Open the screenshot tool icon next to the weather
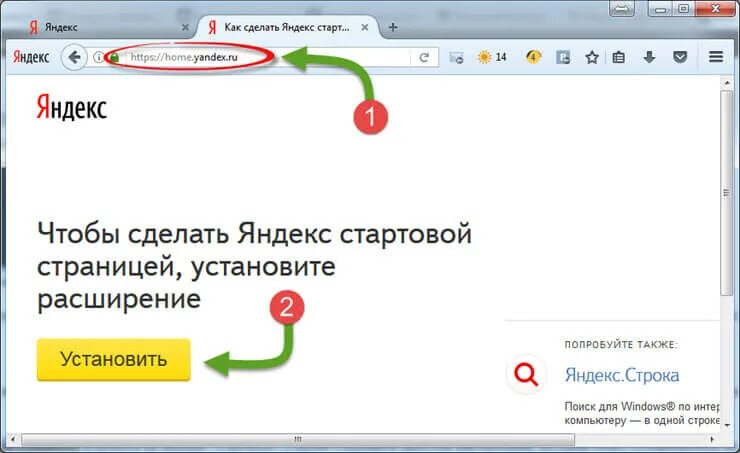 tap(456, 58)
